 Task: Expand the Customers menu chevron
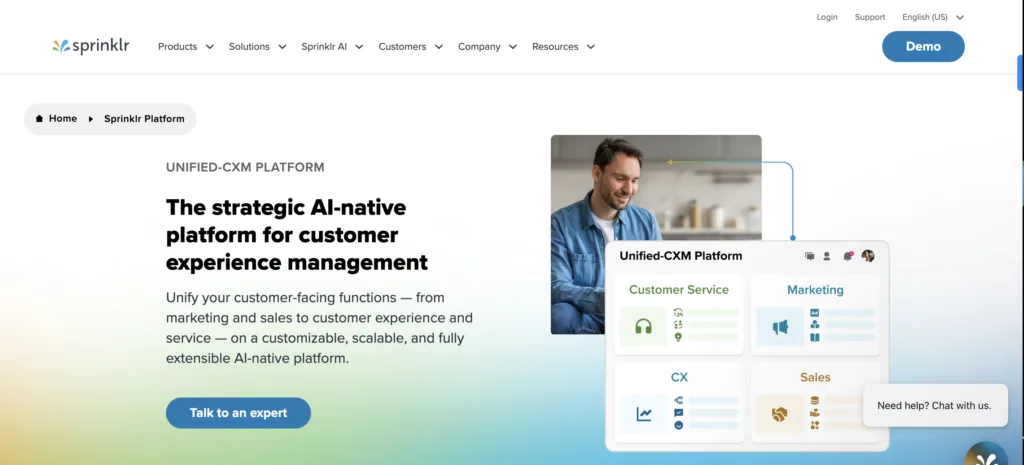coord(439,47)
